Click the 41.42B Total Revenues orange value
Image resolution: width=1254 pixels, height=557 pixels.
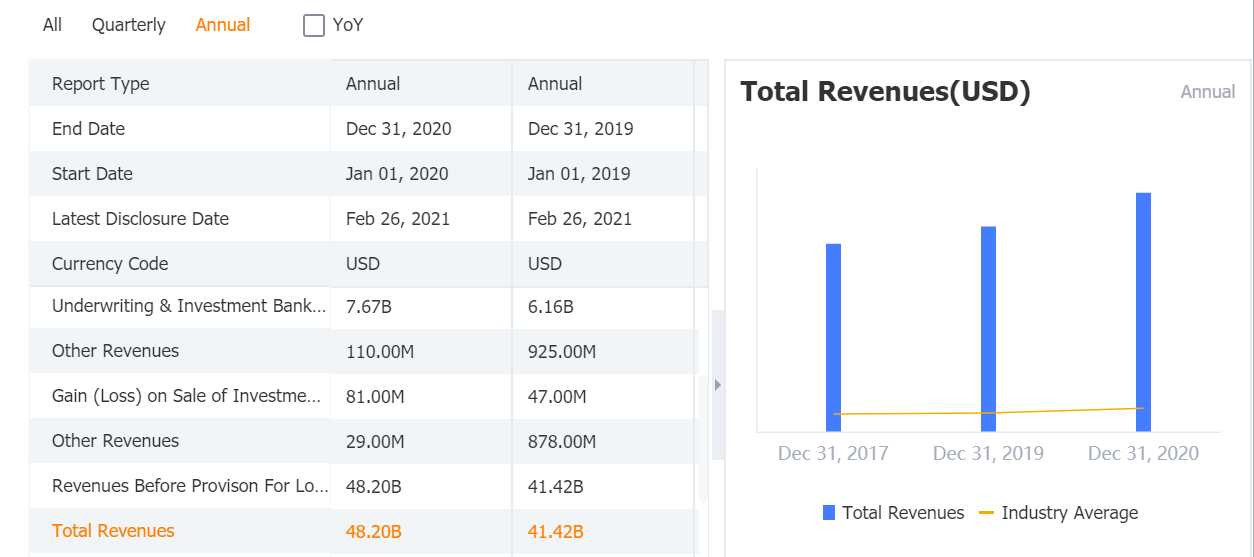point(556,531)
